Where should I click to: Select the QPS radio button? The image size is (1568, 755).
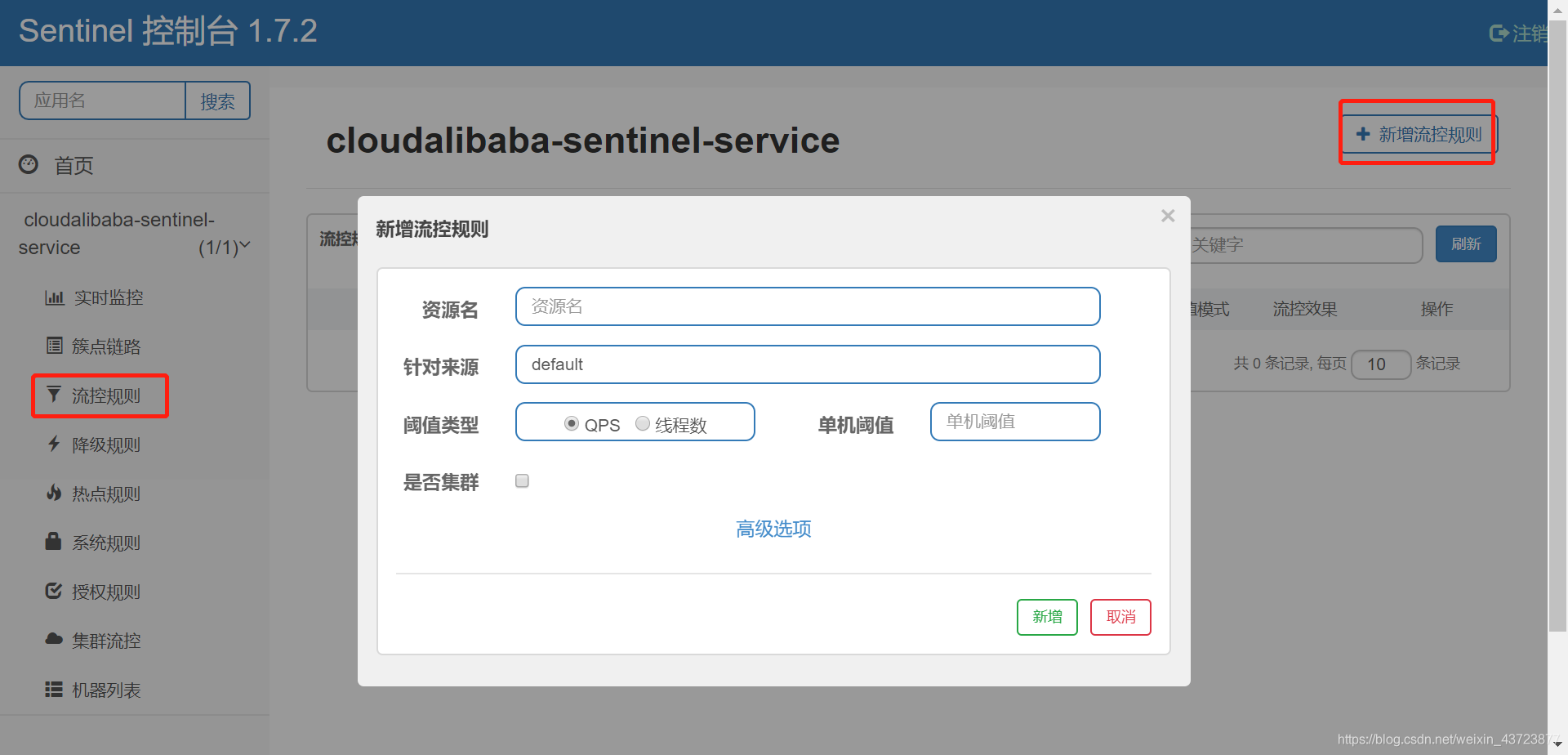pos(572,423)
